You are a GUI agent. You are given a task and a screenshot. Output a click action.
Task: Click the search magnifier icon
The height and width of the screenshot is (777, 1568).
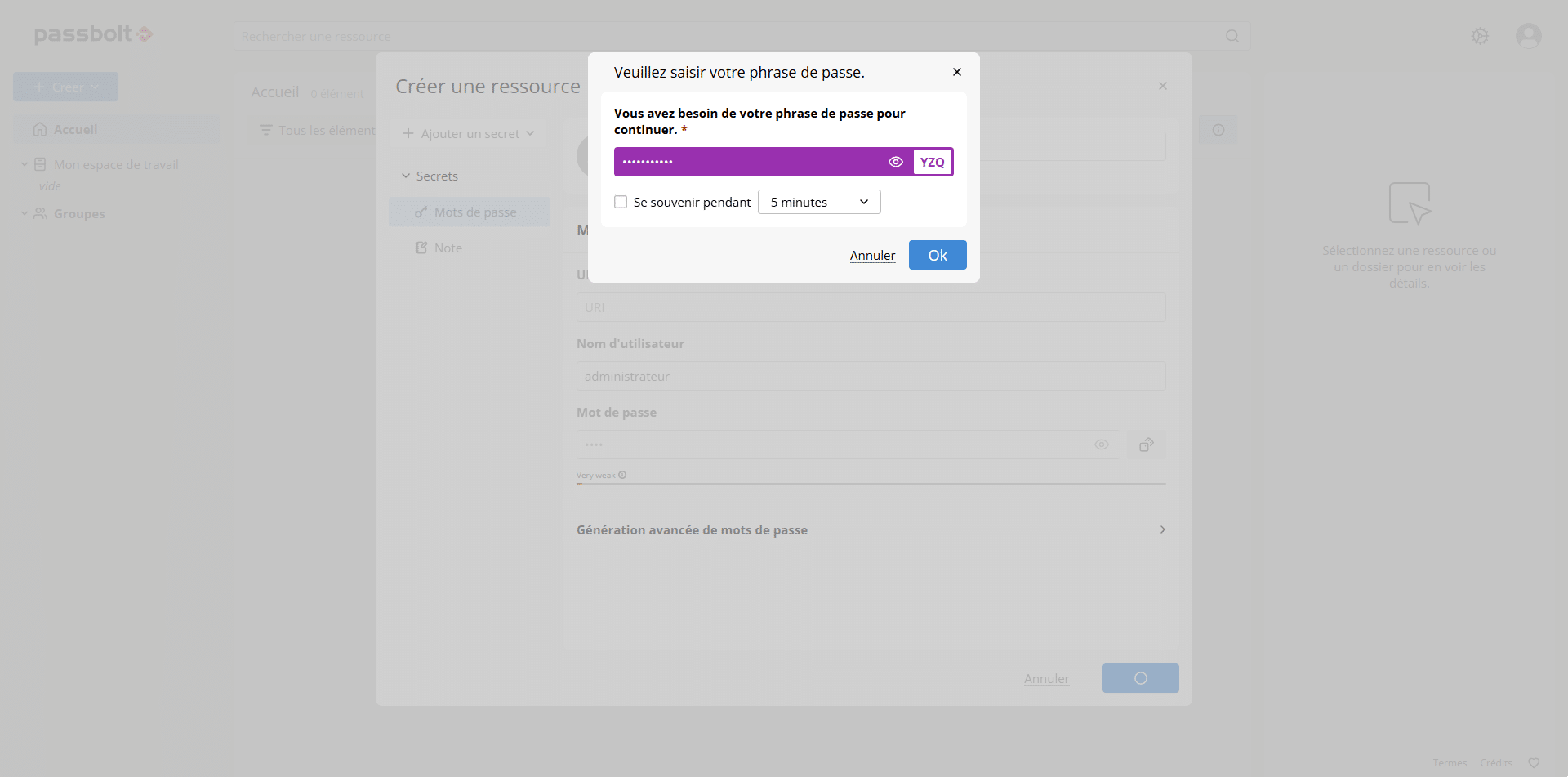click(x=1232, y=36)
